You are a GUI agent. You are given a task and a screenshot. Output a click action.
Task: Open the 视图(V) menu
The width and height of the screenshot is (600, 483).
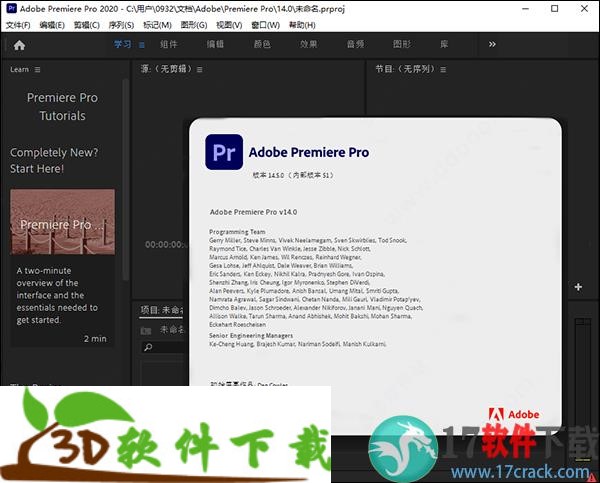pos(229,25)
